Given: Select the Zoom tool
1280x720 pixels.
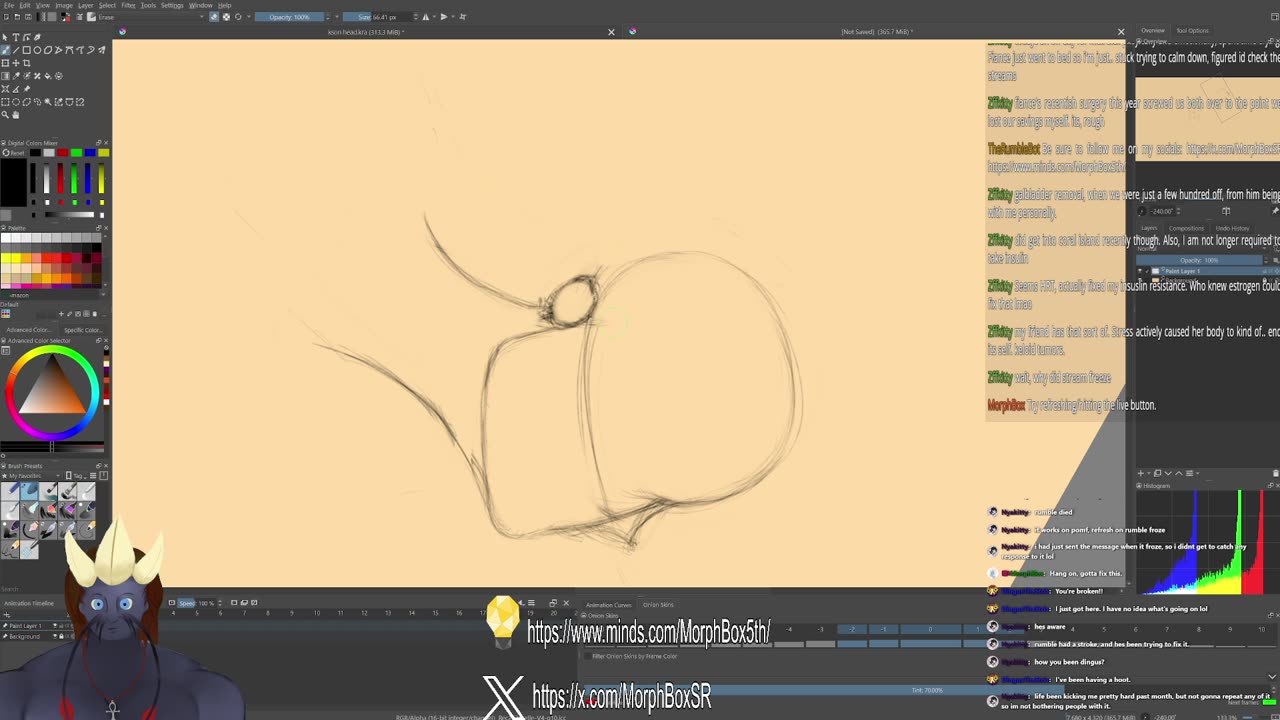Looking at the screenshot, I should point(5,114).
